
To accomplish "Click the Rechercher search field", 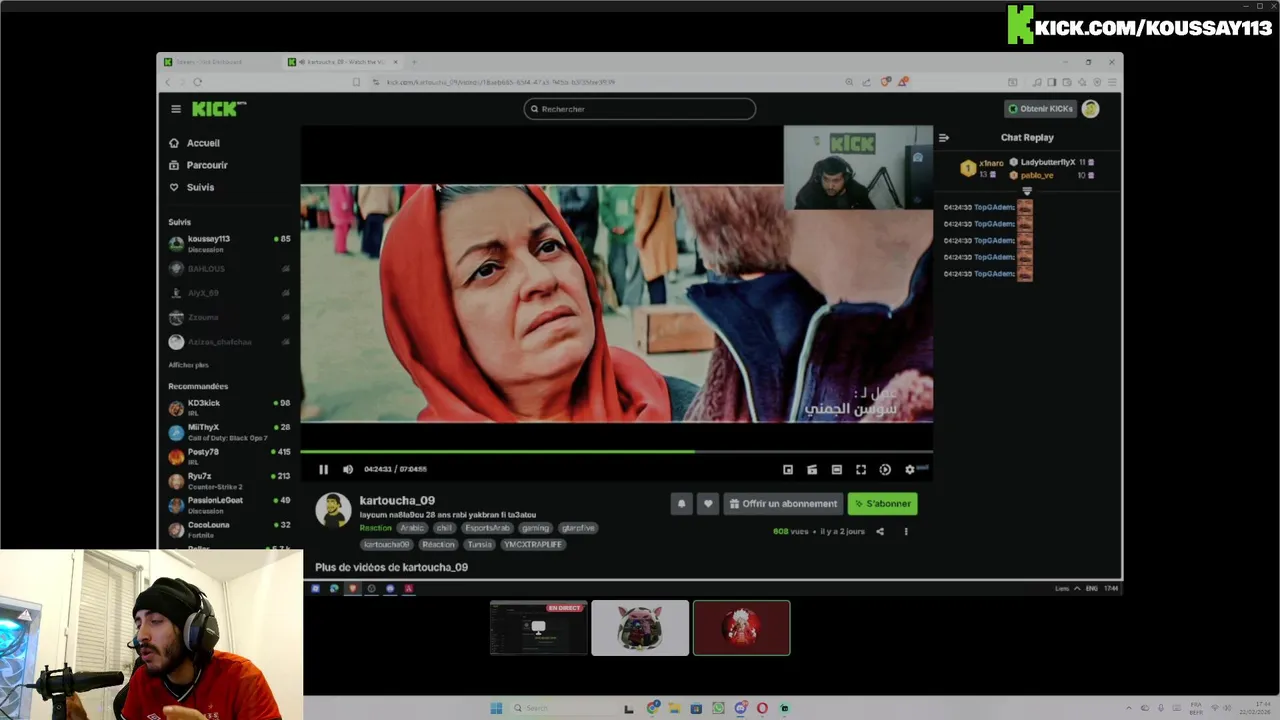I will coord(640,109).
